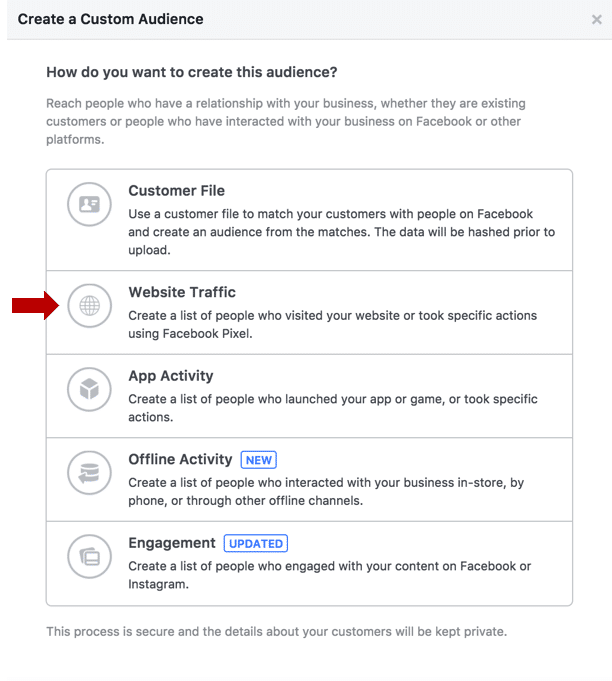Click the in-store offline channels description
This screenshot has width=612, height=681.
326,492
